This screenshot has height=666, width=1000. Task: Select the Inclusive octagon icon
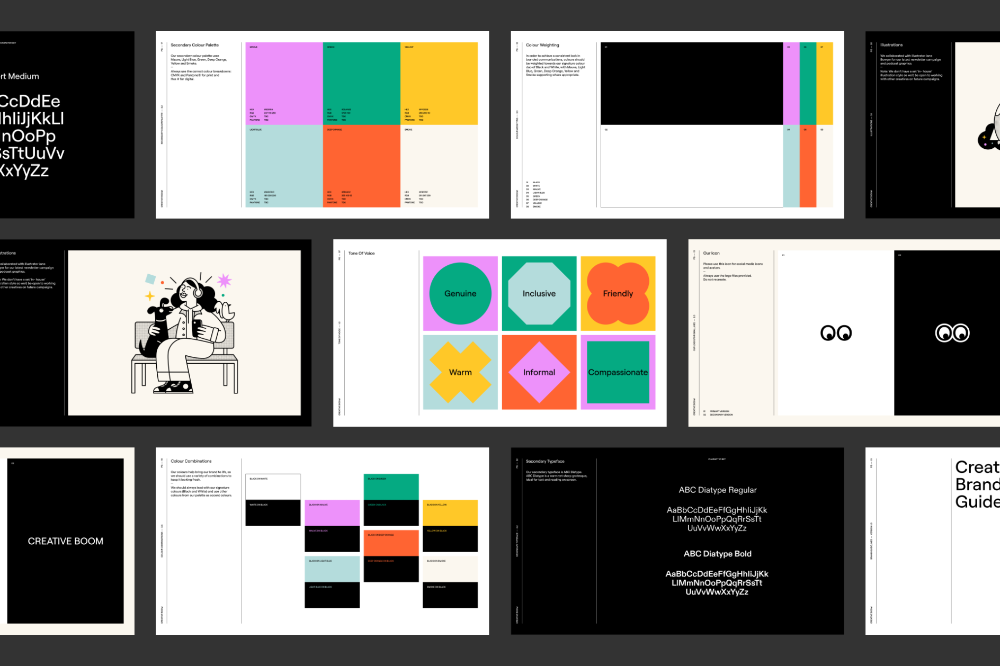coord(539,293)
